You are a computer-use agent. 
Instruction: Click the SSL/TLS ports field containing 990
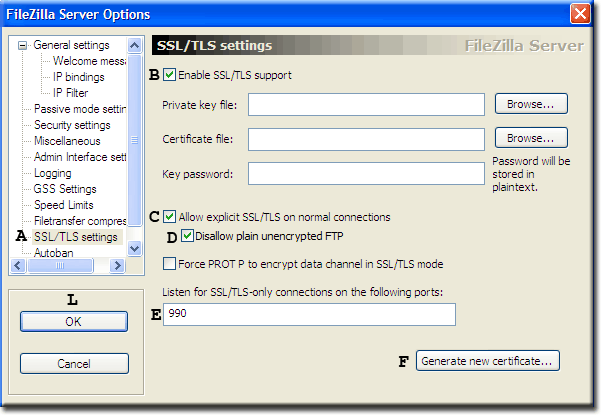pyautogui.click(x=309, y=314)
